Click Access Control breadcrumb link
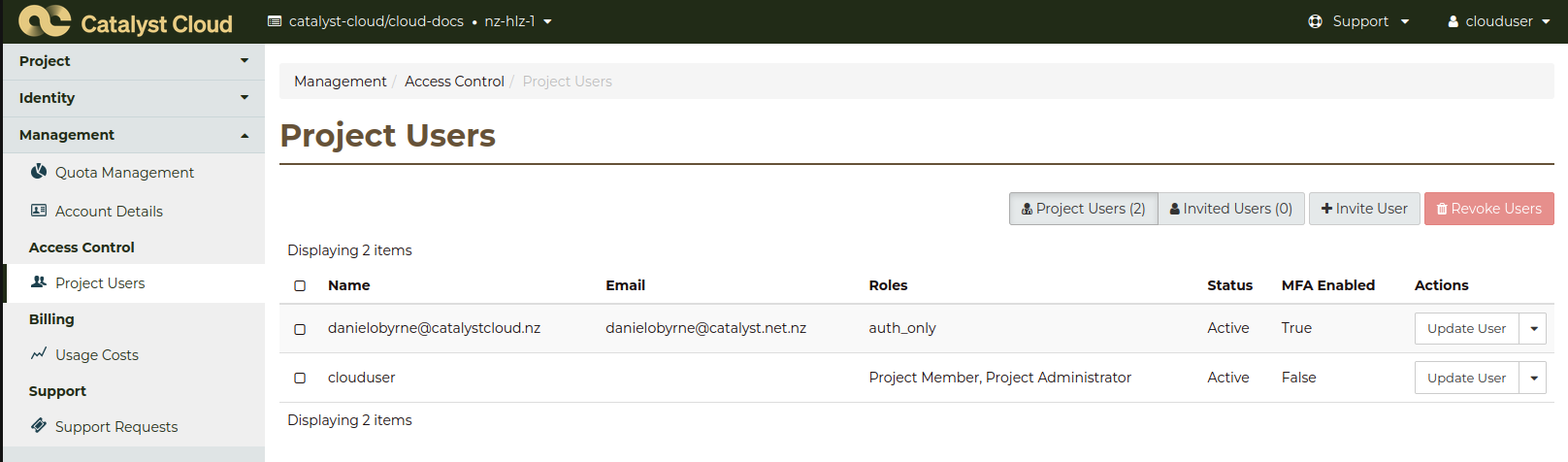The height and width of the screenshot is (462, 1568). point(454,82)
